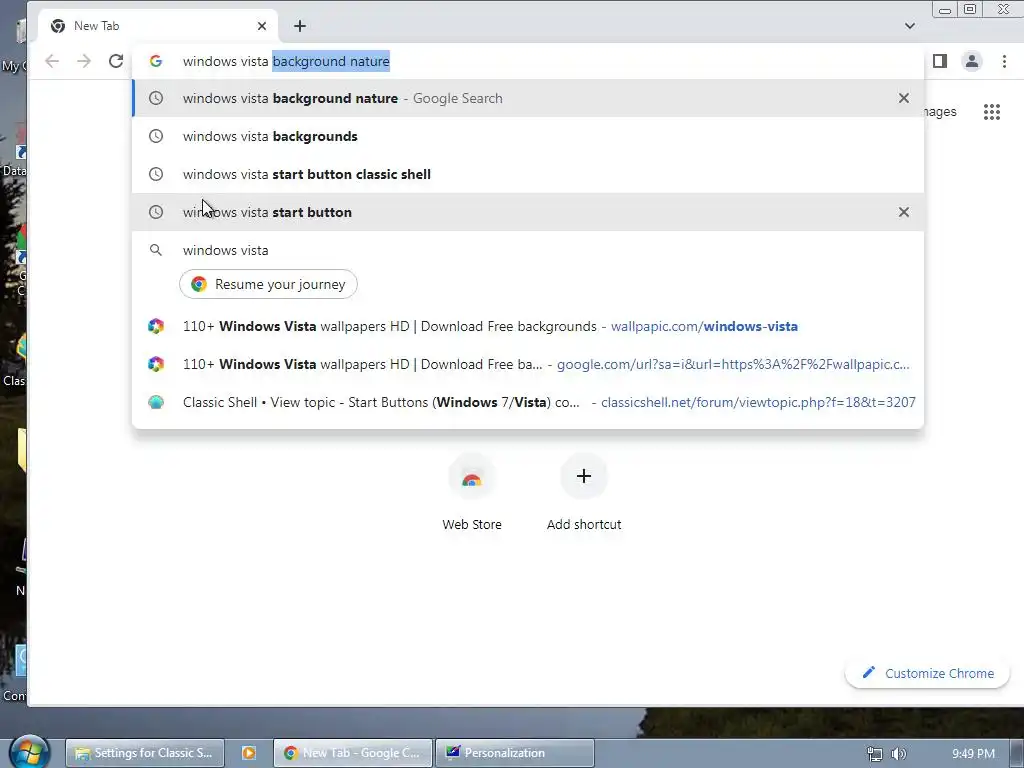Toggle the Chrome side panel icon
The height and width of the screenshot is (768, 1024).
[x=940, y=61]
